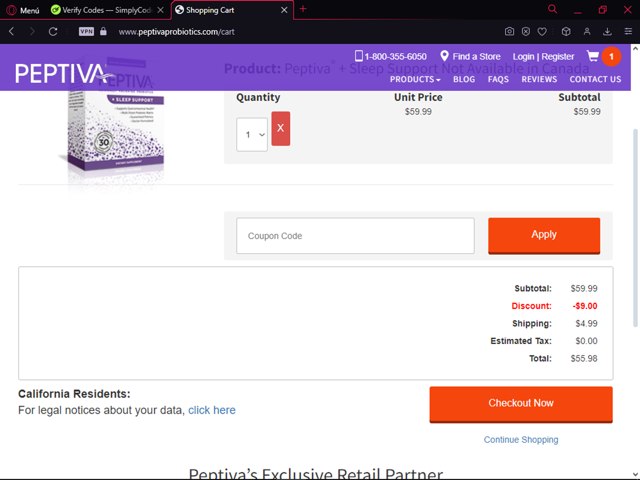
Task: Call phone number 1-800-355-6050
Action: 395,57
